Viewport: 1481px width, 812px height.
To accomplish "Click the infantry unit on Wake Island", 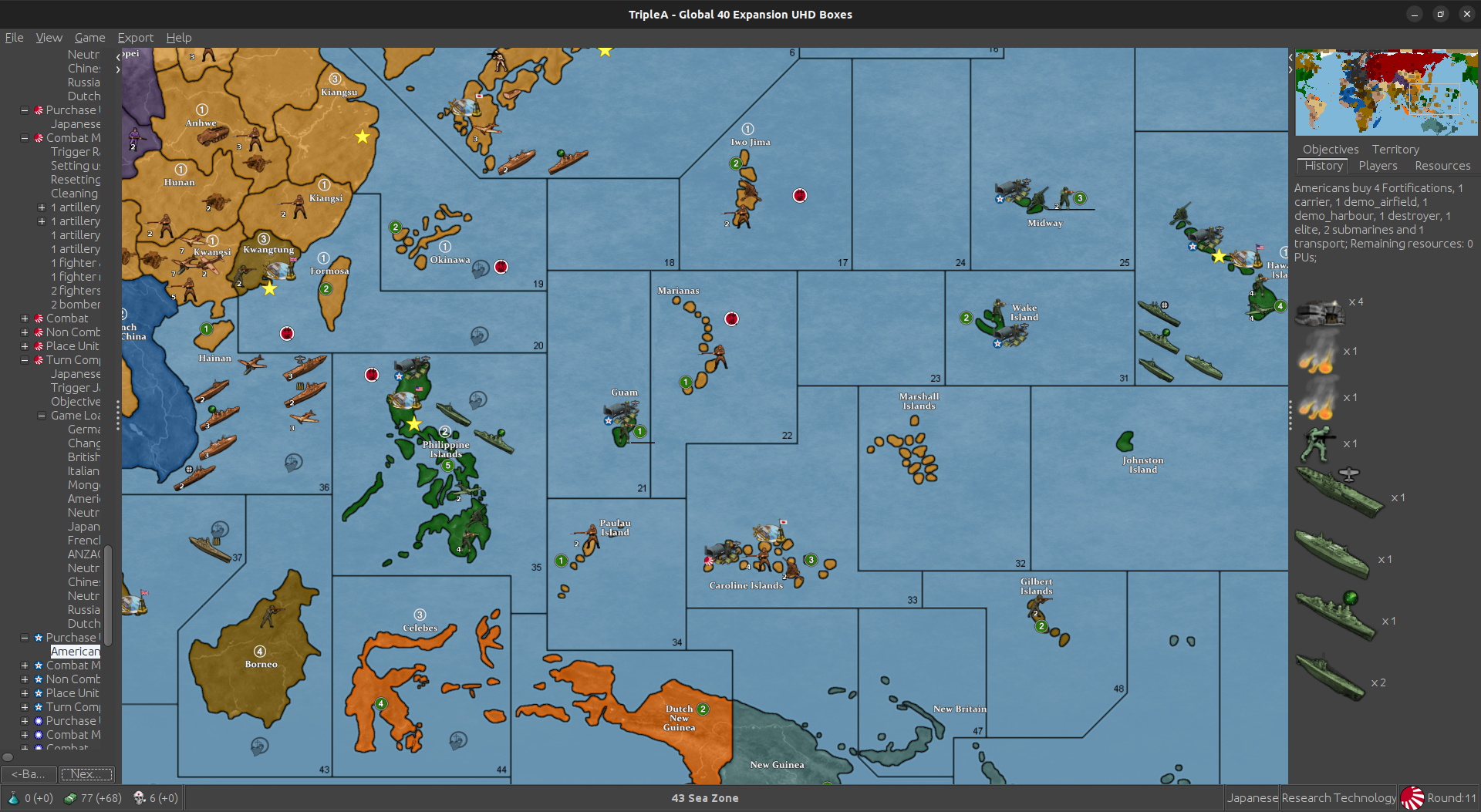I will (998, 310).
